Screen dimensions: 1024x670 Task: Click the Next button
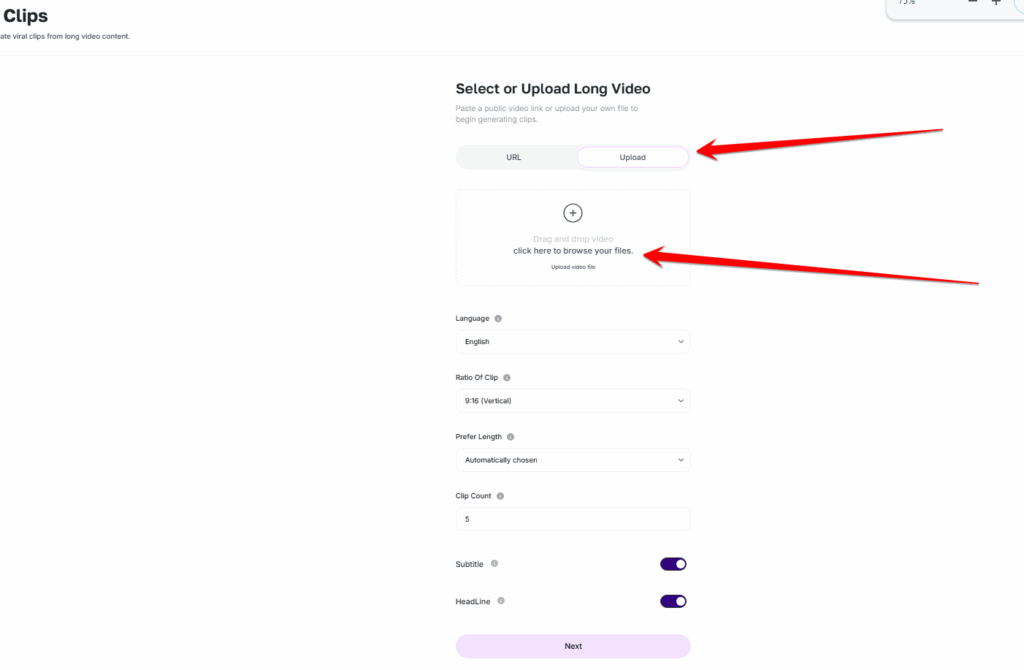[573, 646]
